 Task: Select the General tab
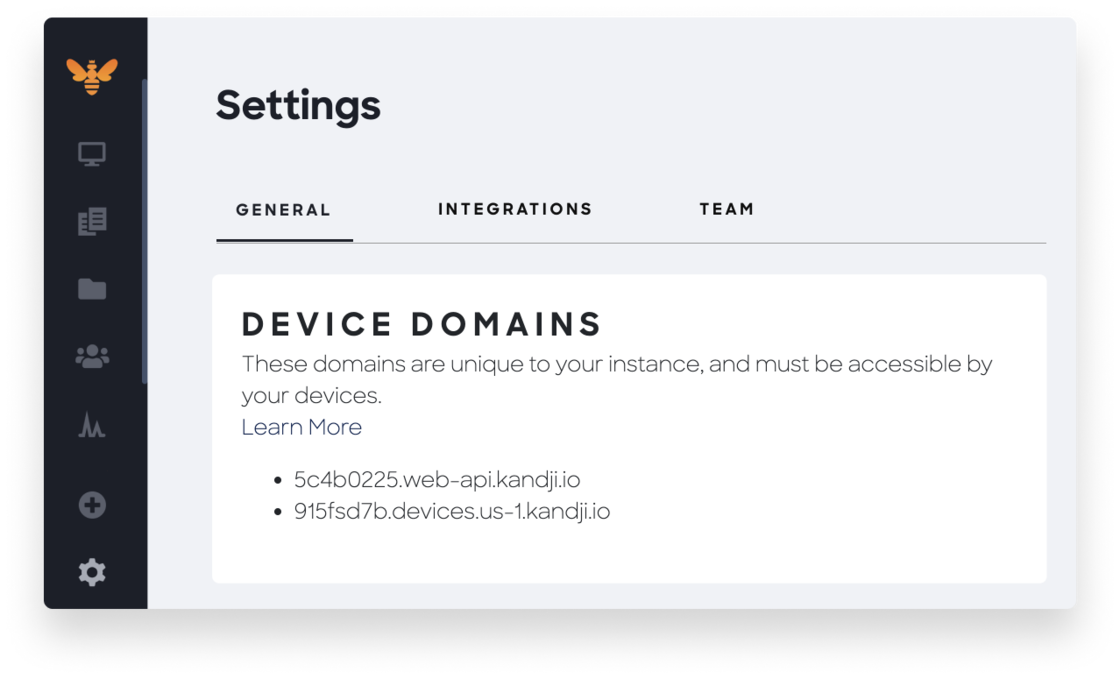[x=284, y=209]
